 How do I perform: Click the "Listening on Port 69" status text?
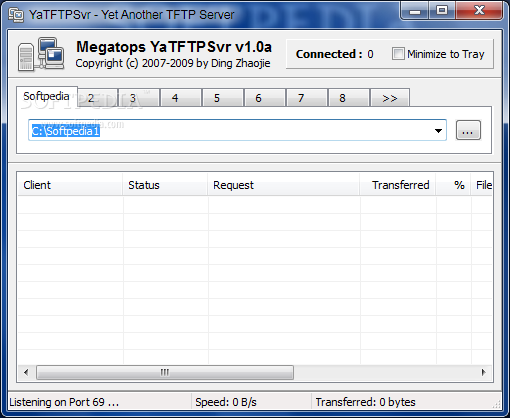(64, 402)
